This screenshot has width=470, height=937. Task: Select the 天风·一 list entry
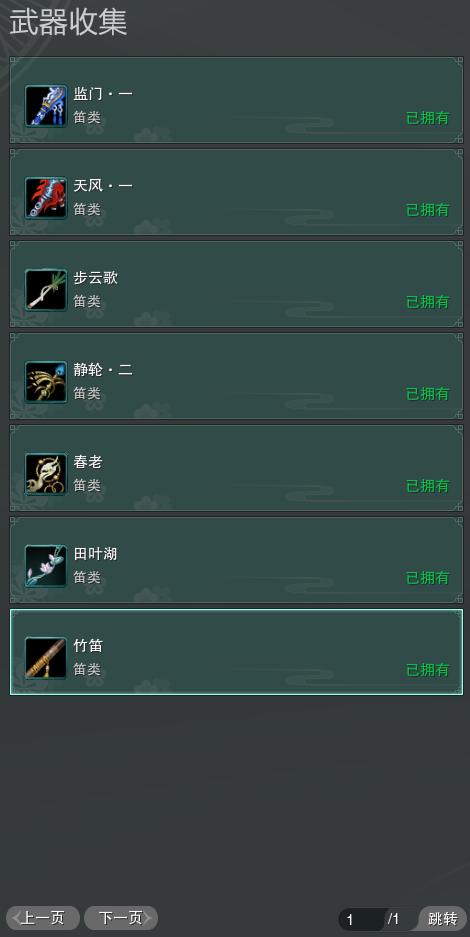click(236, 192)
